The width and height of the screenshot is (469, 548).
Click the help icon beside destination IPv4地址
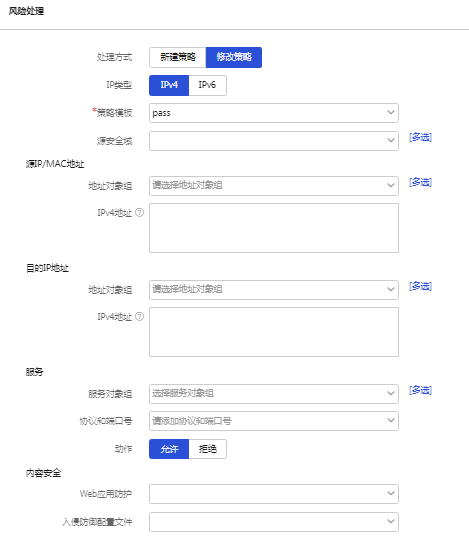pos(139,316)
